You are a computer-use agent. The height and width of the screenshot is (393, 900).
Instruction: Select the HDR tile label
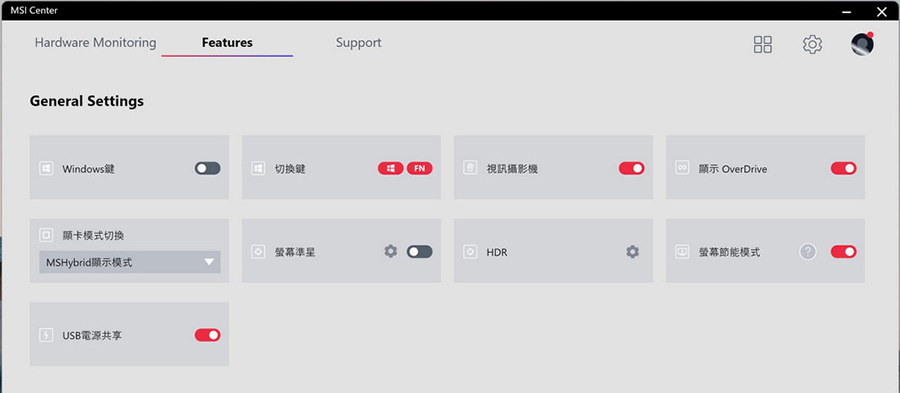coord(497,252)
